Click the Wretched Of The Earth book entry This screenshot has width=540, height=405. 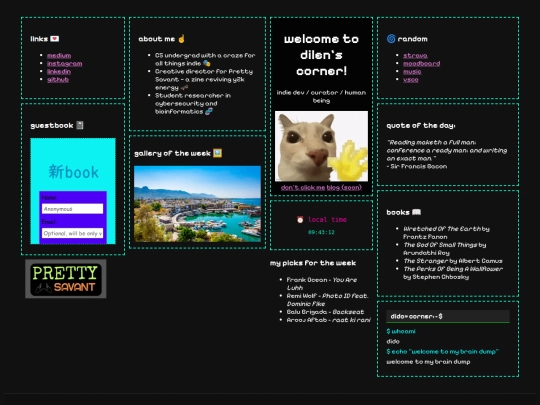point(446,232)
